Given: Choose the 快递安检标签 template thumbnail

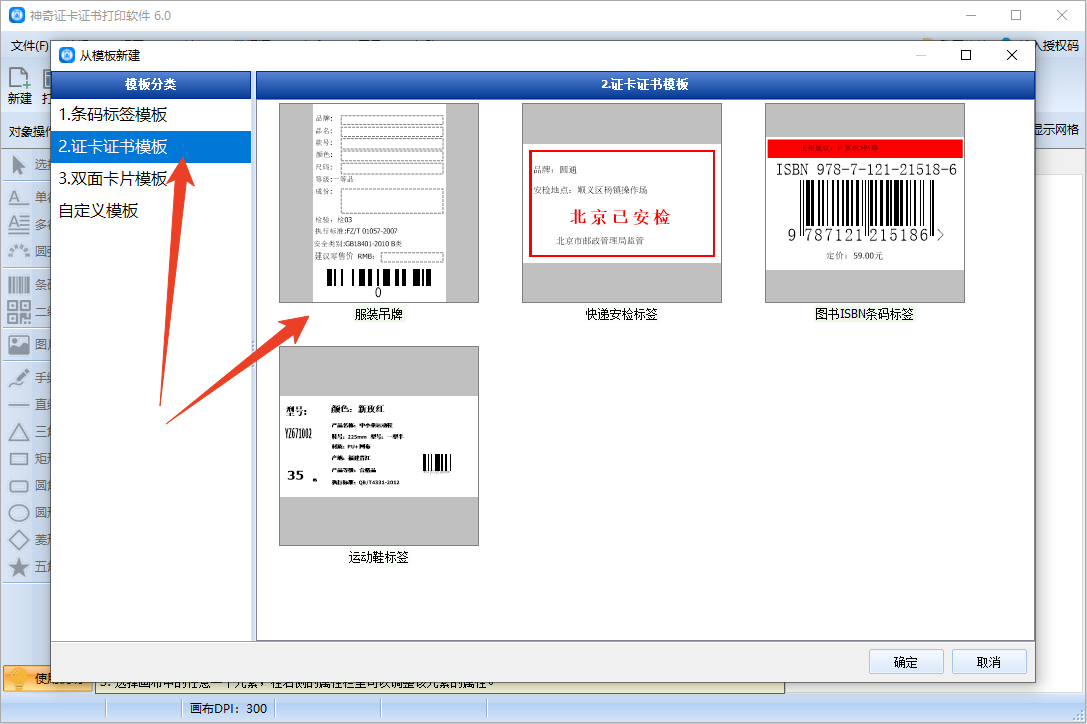Looking at the screenshot, I should click(x=621, y=203).
